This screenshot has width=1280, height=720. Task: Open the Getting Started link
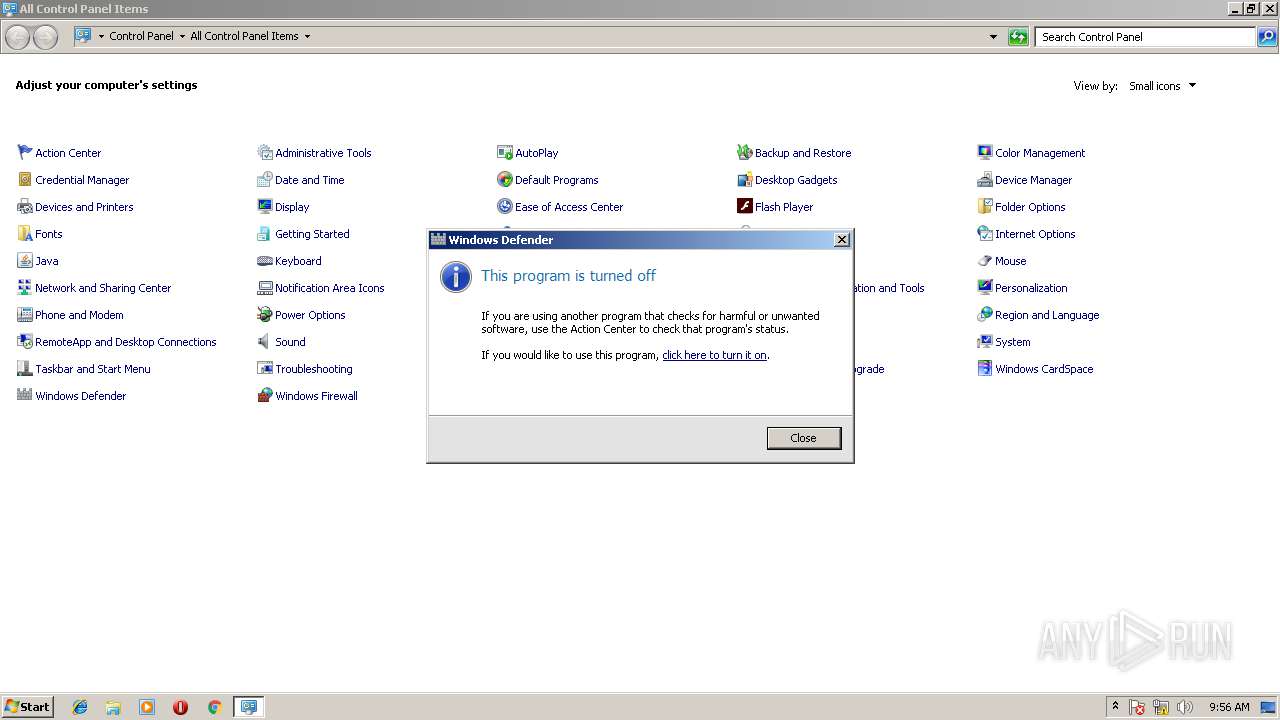312,234
